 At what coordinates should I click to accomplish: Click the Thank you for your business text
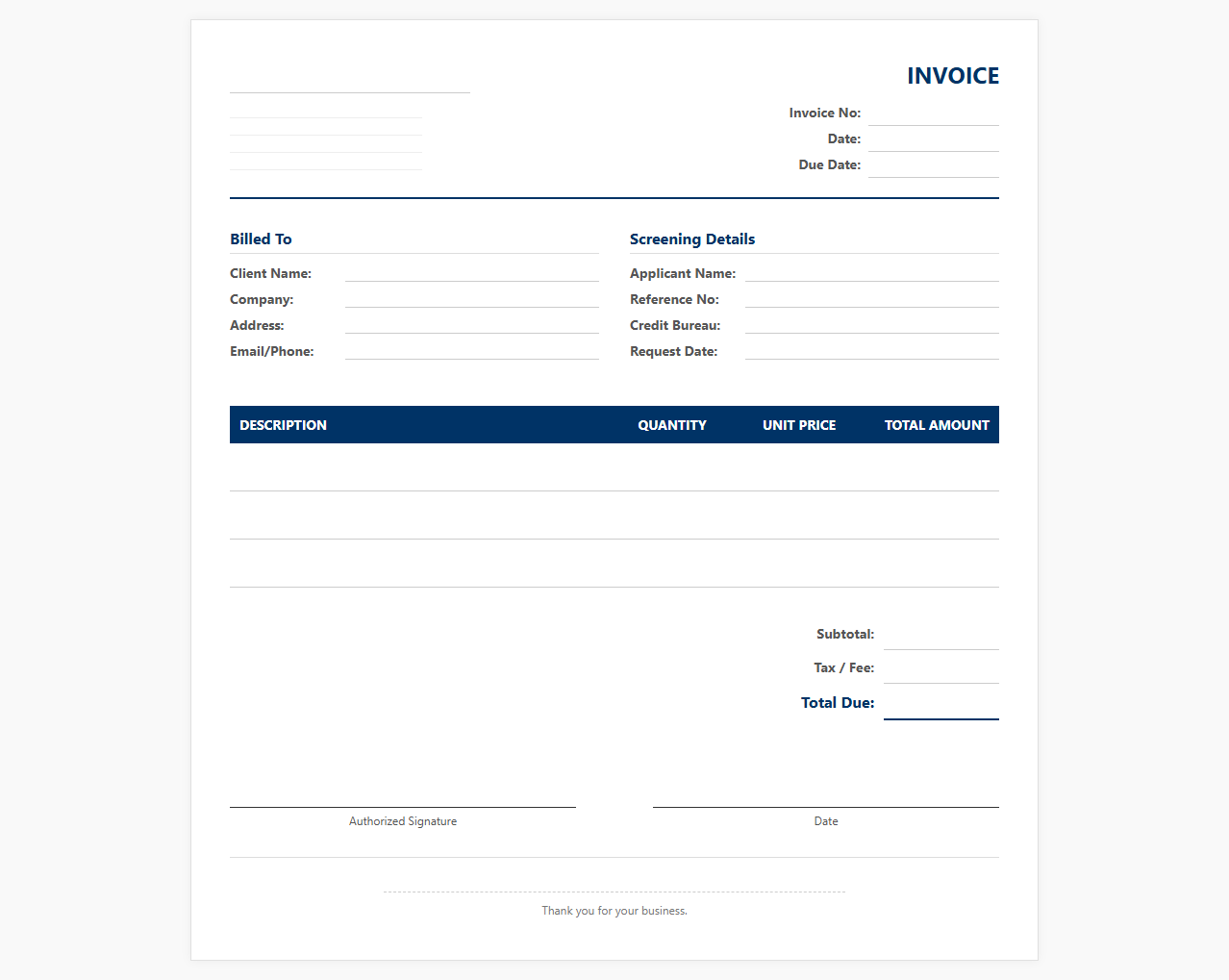614,911
